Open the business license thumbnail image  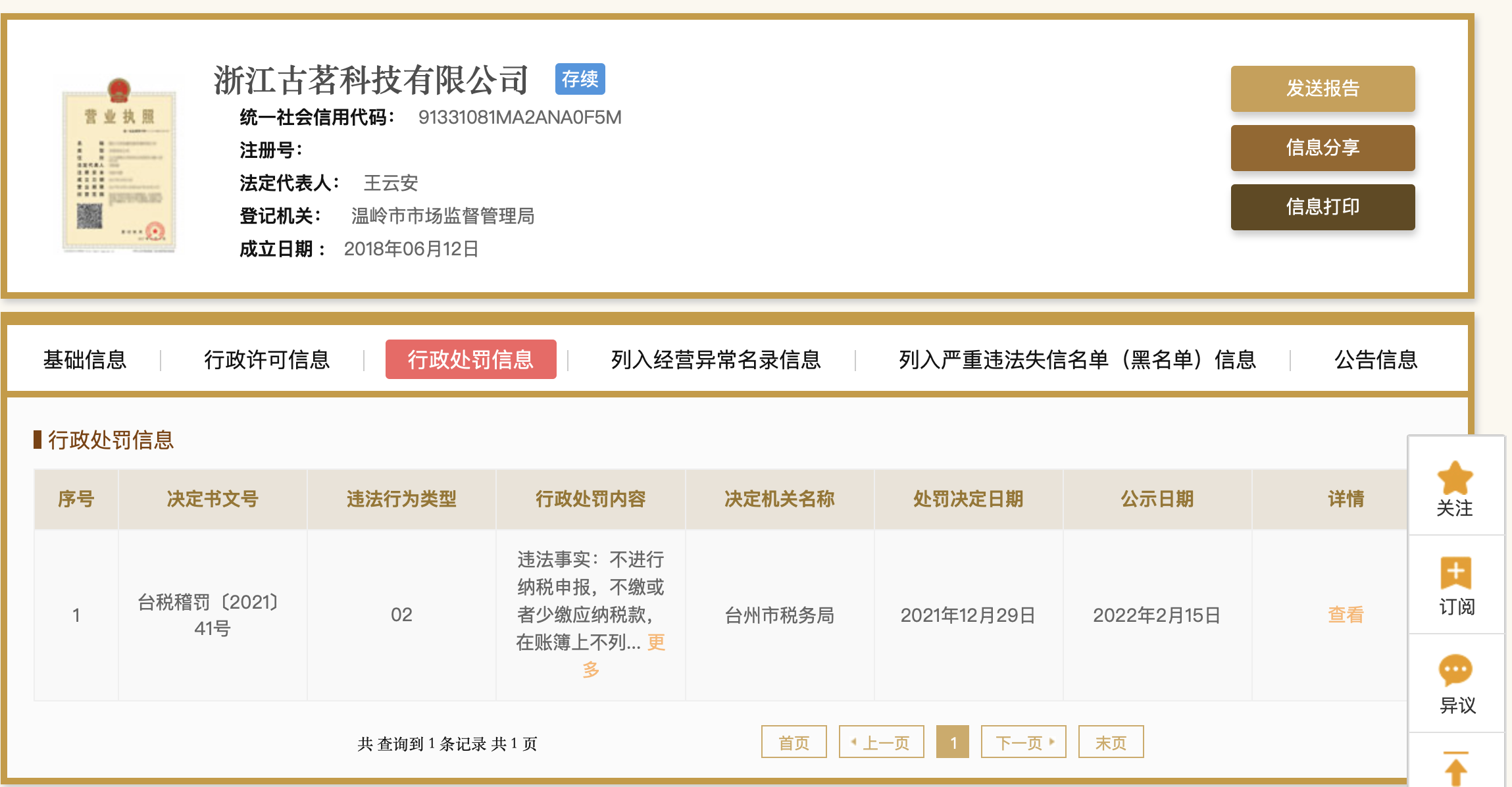coord(118,165)
